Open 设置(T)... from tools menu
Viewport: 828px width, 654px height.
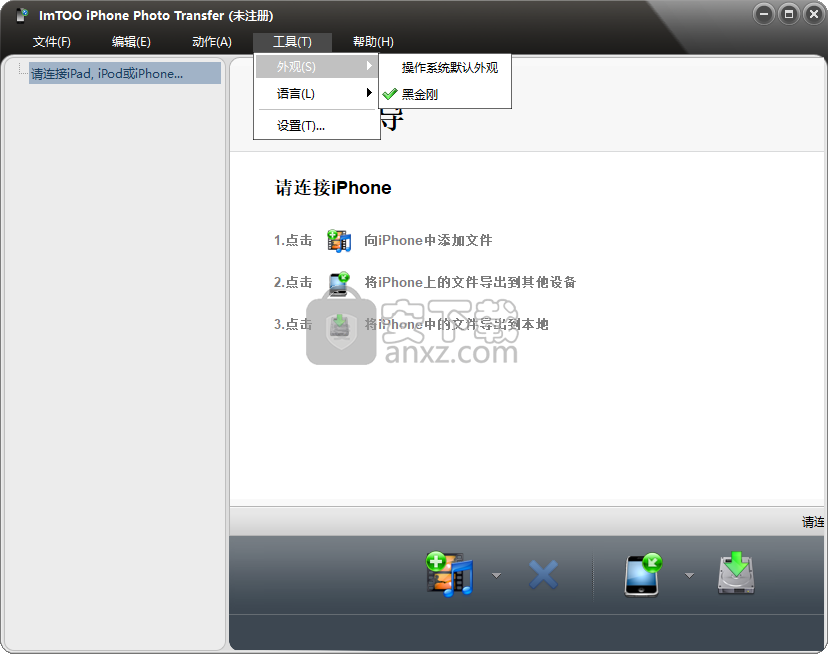point(317,126)
